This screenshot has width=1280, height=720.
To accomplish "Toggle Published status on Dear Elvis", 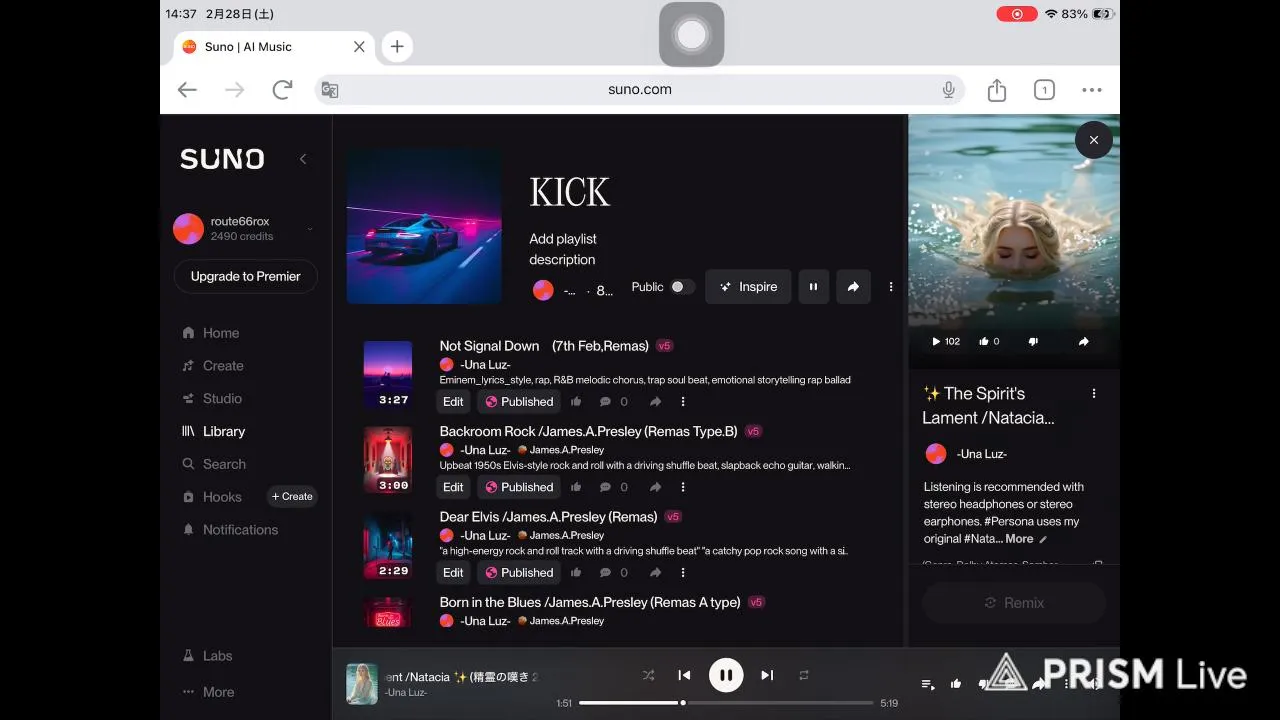I will point(518,573).
